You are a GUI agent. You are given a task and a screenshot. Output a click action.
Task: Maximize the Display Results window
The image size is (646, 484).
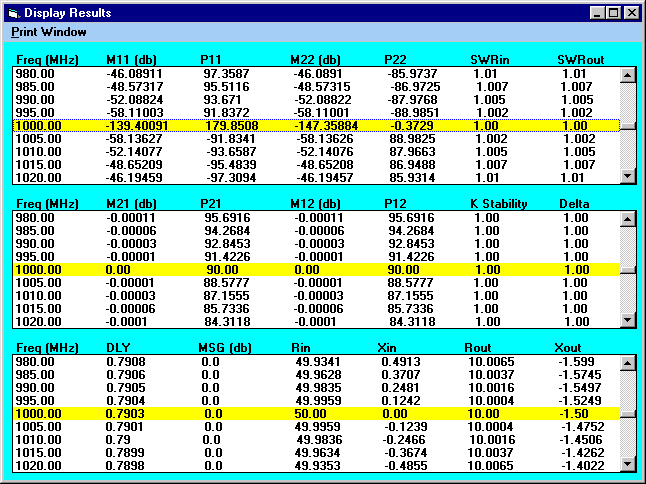pyautogui.click(x=613, y=13)
